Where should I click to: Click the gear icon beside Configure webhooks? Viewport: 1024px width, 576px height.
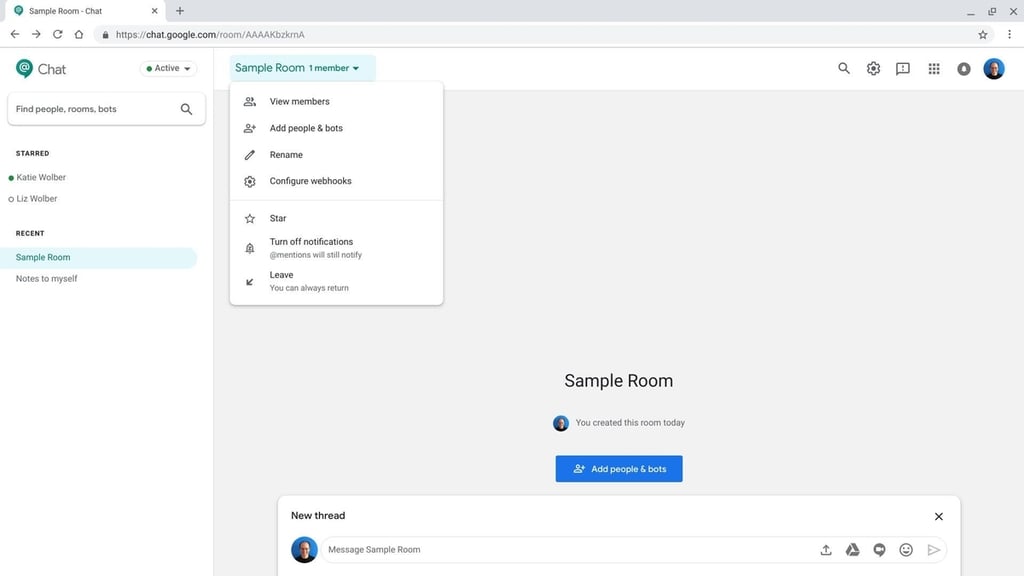249,182
